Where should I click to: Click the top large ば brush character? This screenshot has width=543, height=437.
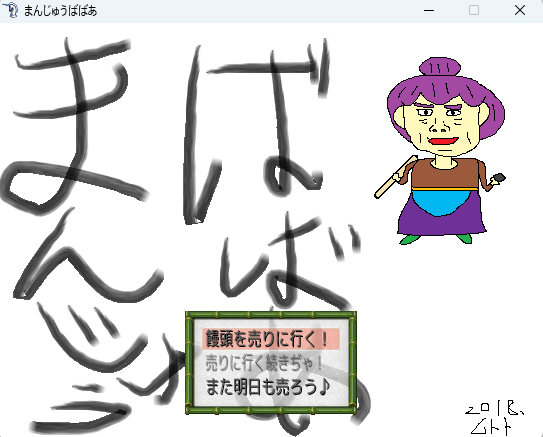coord(256,132)
